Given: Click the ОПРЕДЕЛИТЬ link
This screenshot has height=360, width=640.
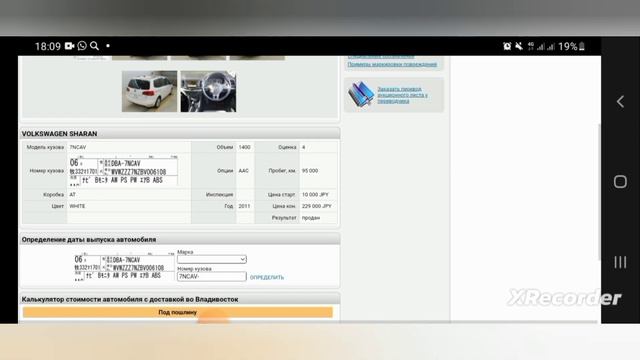Looking at the screenshot, I should tap(267, 277).
